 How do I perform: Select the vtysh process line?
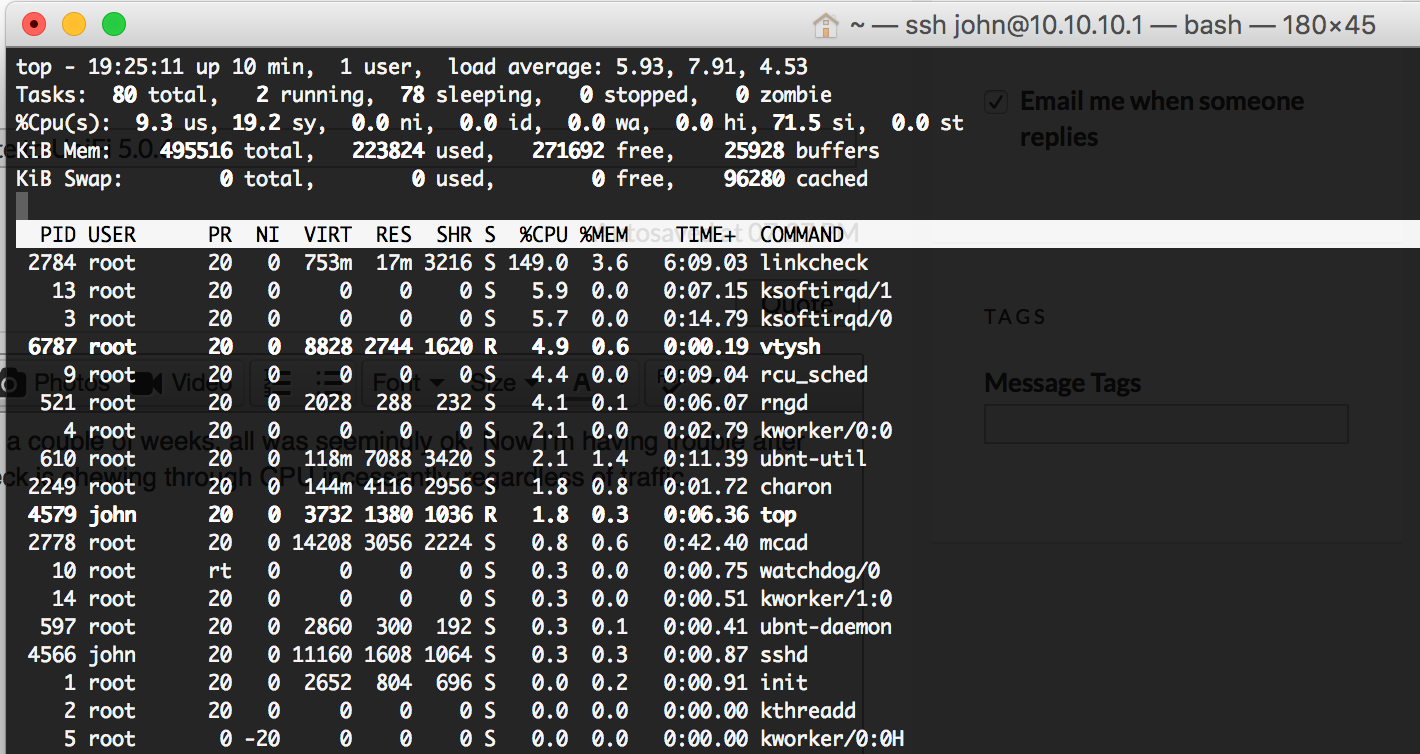click(x=450, y=347)
